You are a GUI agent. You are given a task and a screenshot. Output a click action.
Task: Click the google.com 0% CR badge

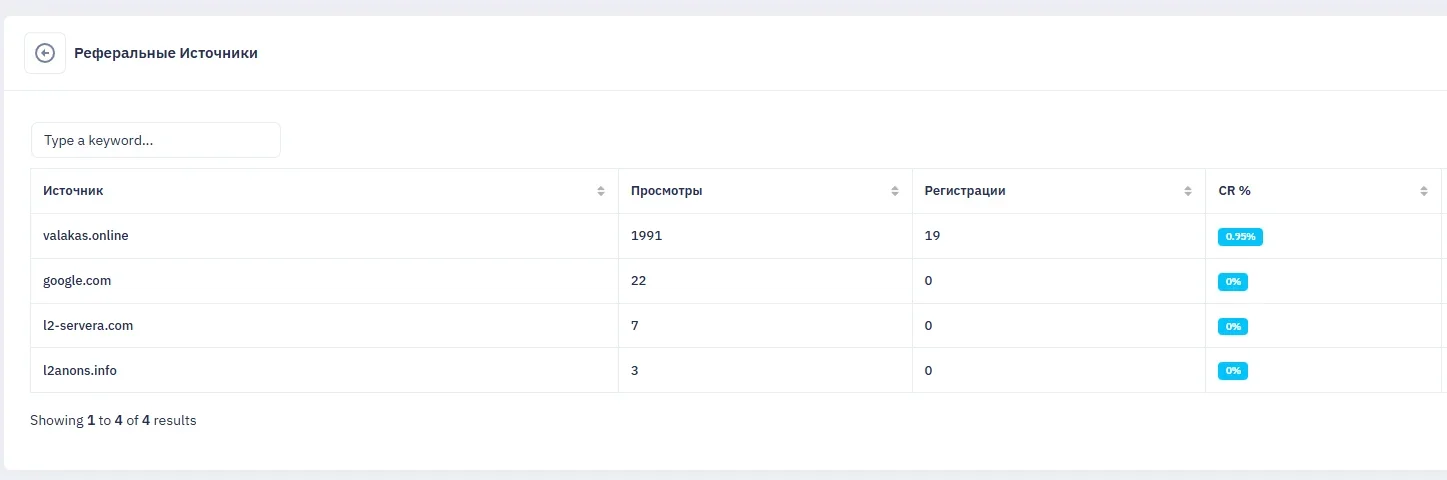point(1232,282)
